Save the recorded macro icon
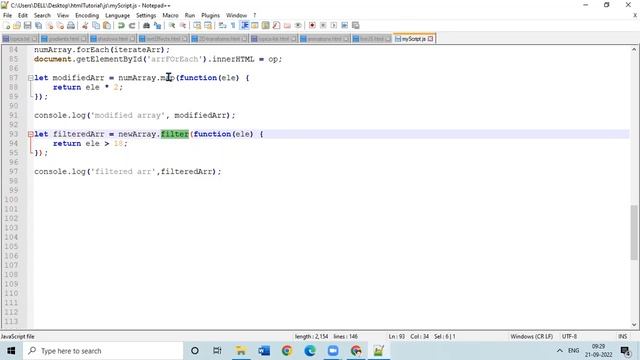The image size is (640, 360). point(356,25)
